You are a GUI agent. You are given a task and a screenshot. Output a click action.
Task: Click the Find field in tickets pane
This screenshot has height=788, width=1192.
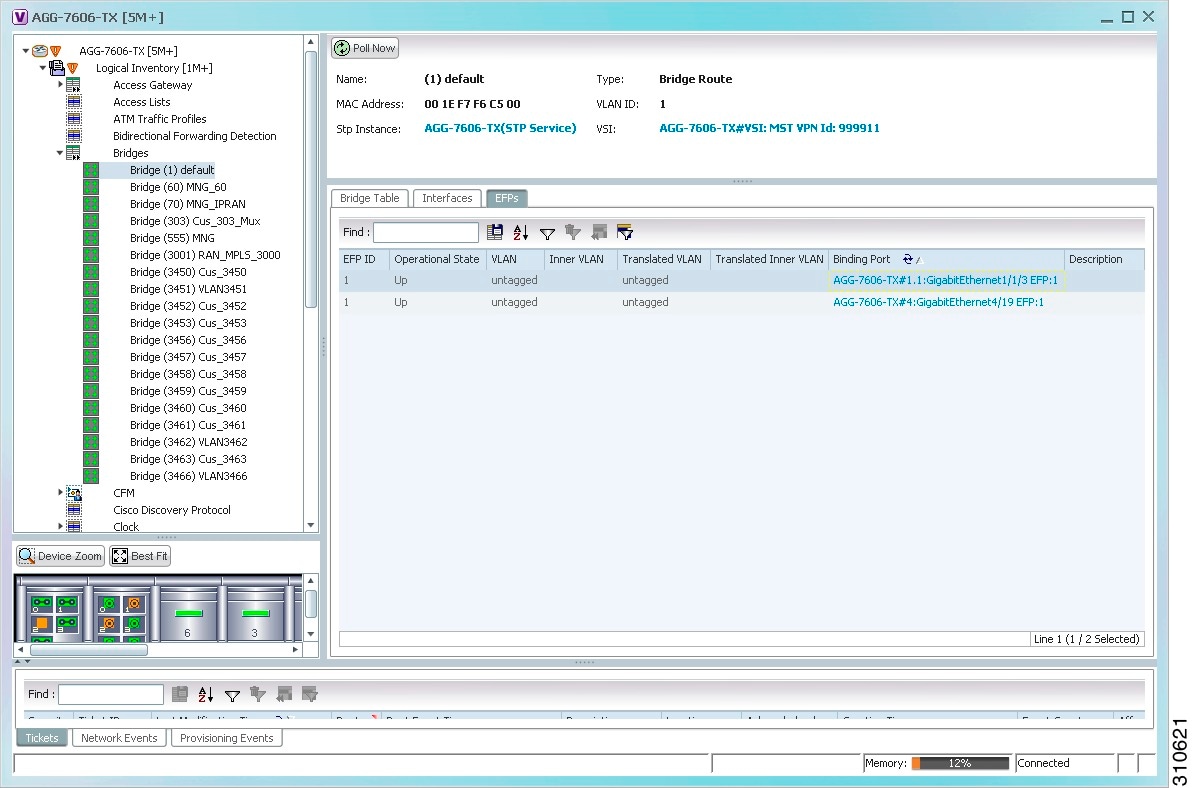(111, 694)
